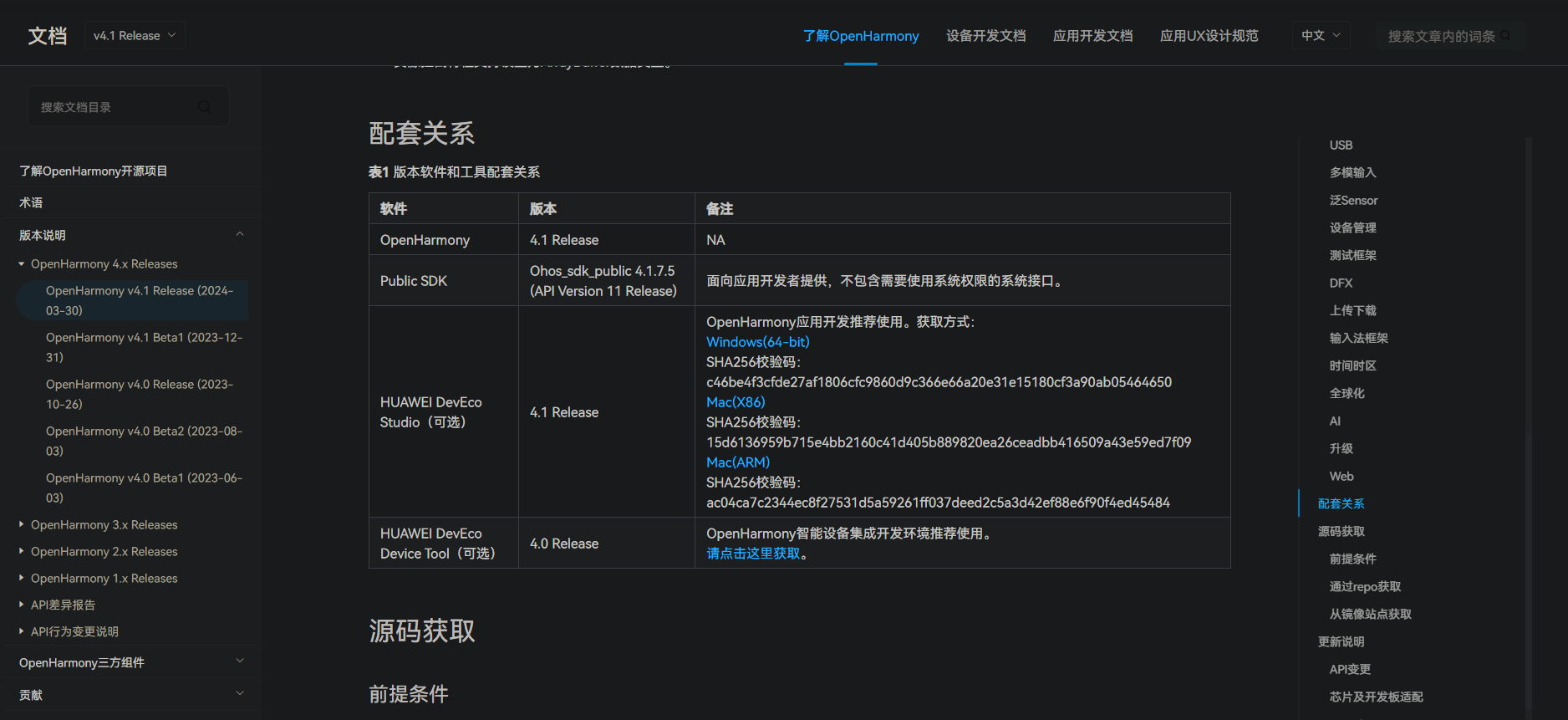Open the 设备开发文档 tab
This screenshot has height=720, width=1568.
(x=986, y=36)
